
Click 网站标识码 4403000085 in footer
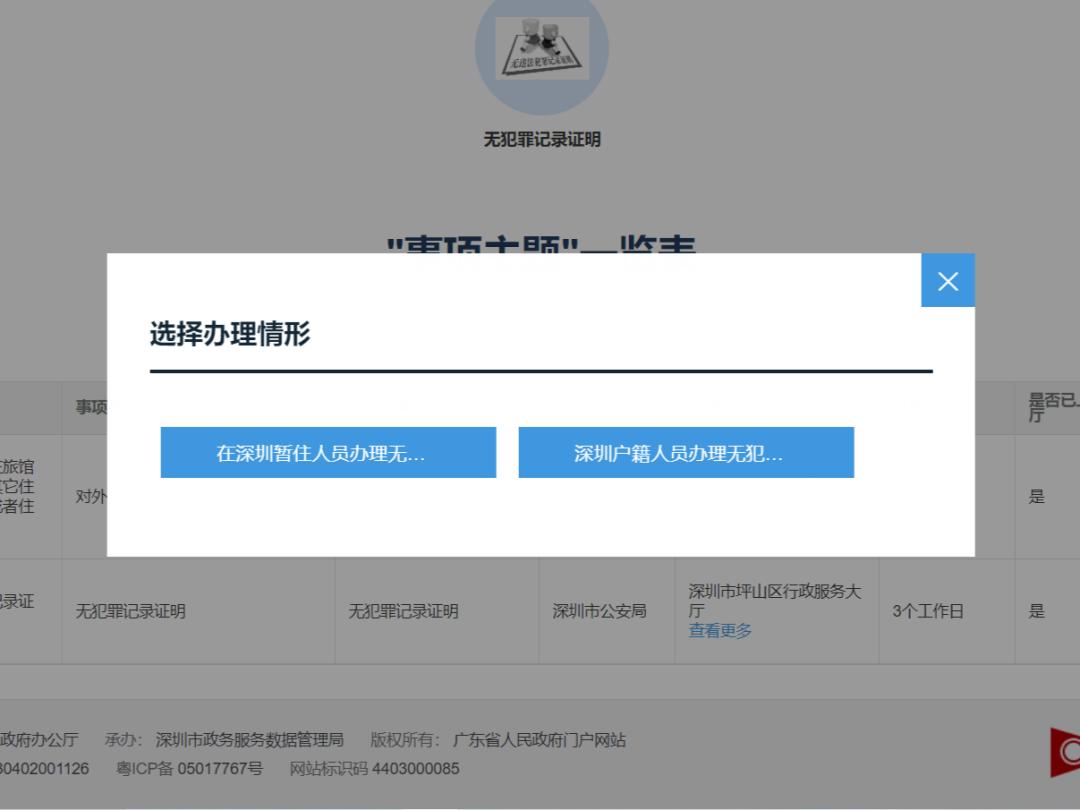(374, 769)
